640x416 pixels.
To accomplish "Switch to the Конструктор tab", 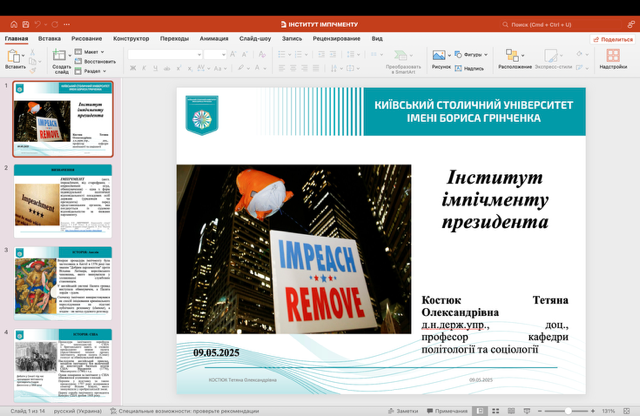I will [x=131, y=38].
